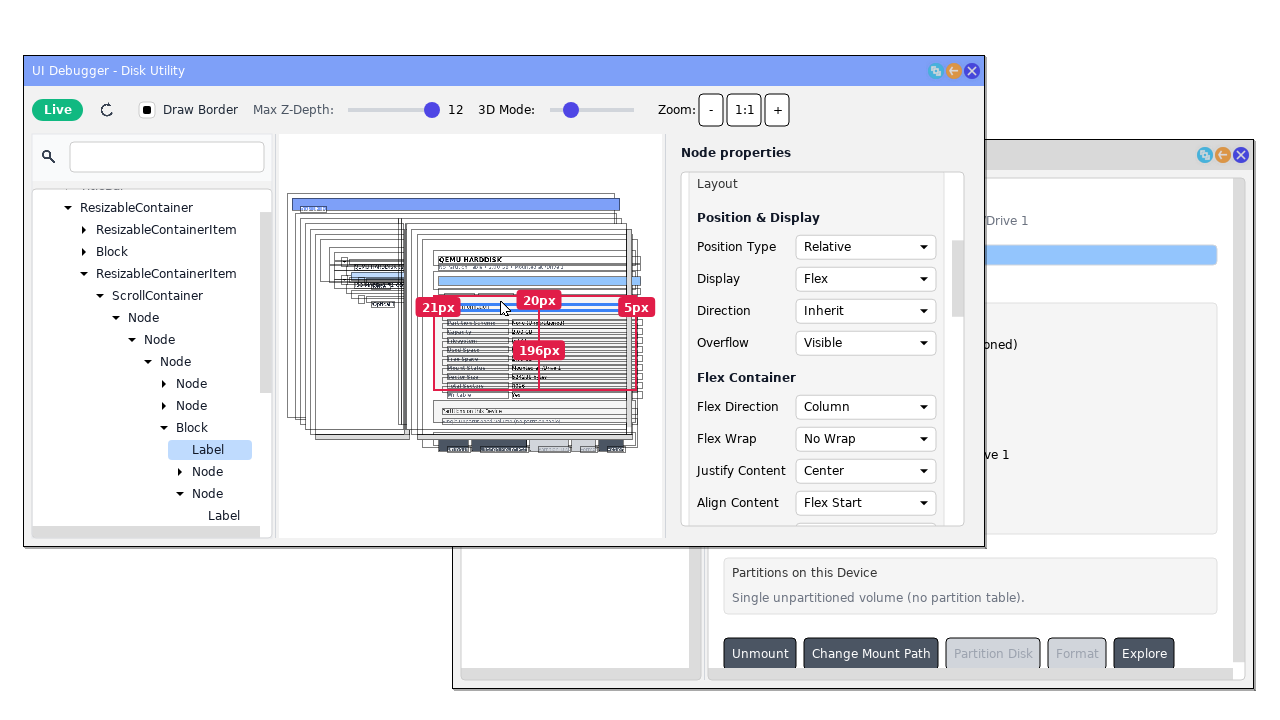Reset zoom with the 1:1 button
The height and width of the screenshot is (720, 1280).
[x=745, y=110]
